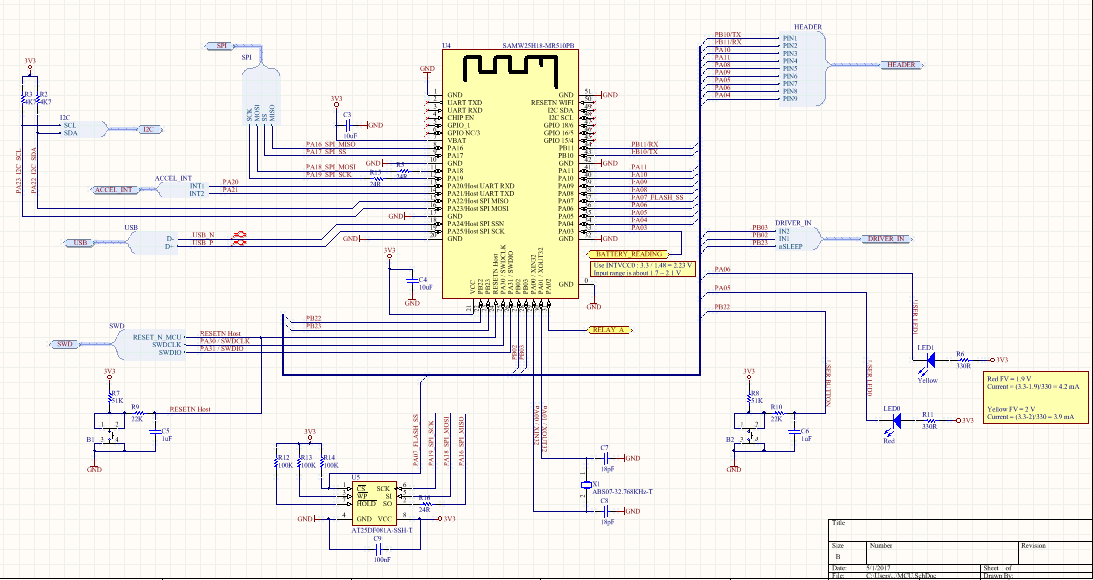Select push button B2
Viewport: 1093px width, 580px height.
[x=749, y=436]
